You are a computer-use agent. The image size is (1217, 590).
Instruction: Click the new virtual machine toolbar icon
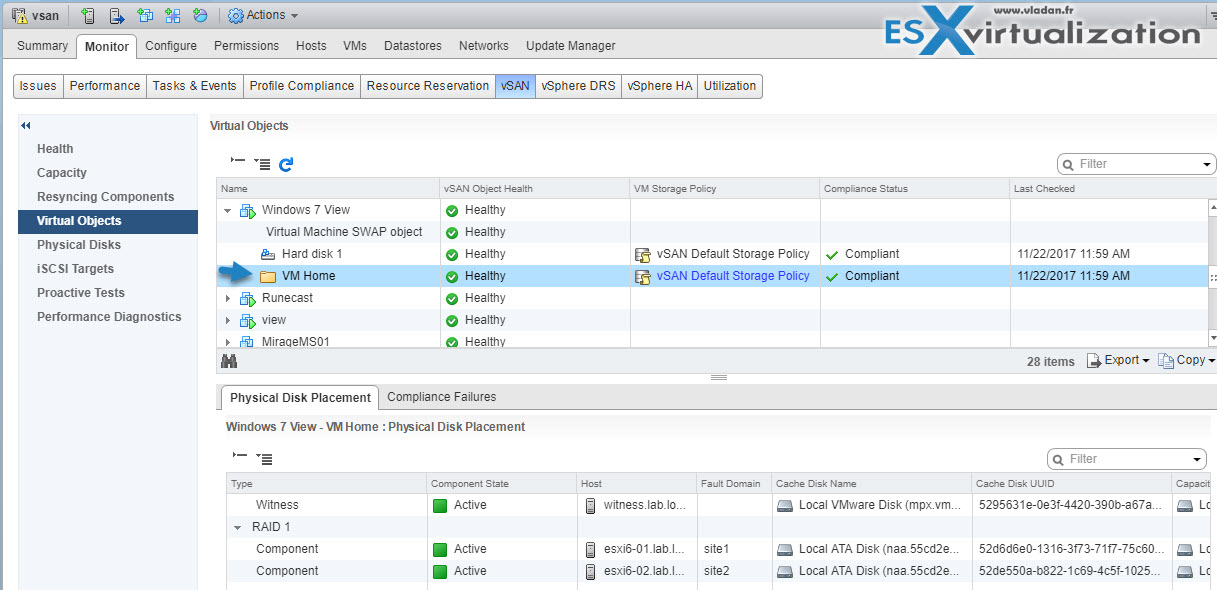[145, 15]
